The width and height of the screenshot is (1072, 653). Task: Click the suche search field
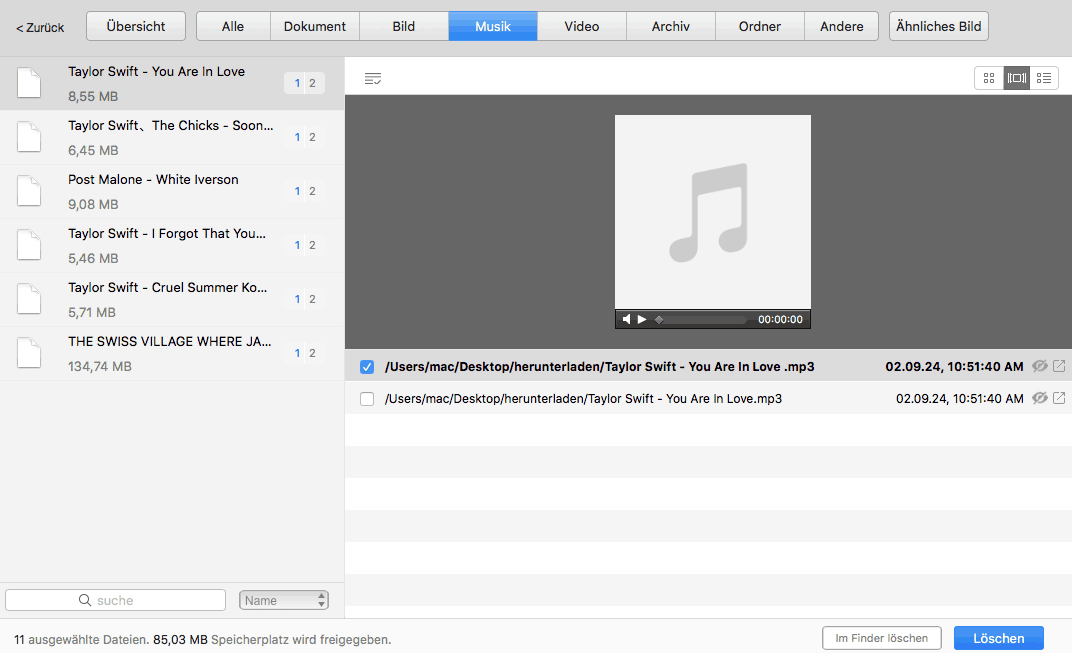pyautogui.click(x=116, y=600)
